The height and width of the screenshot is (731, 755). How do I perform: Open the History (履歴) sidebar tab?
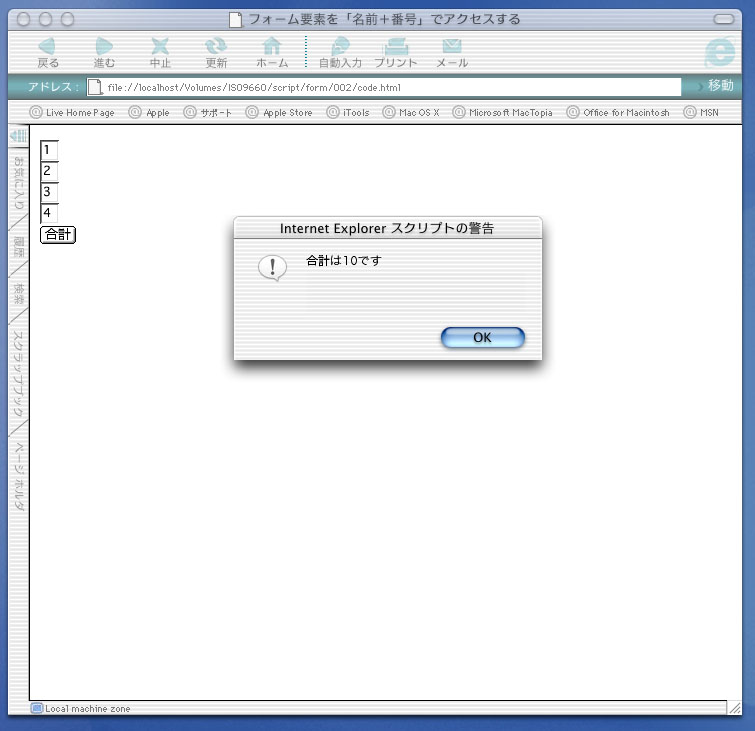point(18,247)
